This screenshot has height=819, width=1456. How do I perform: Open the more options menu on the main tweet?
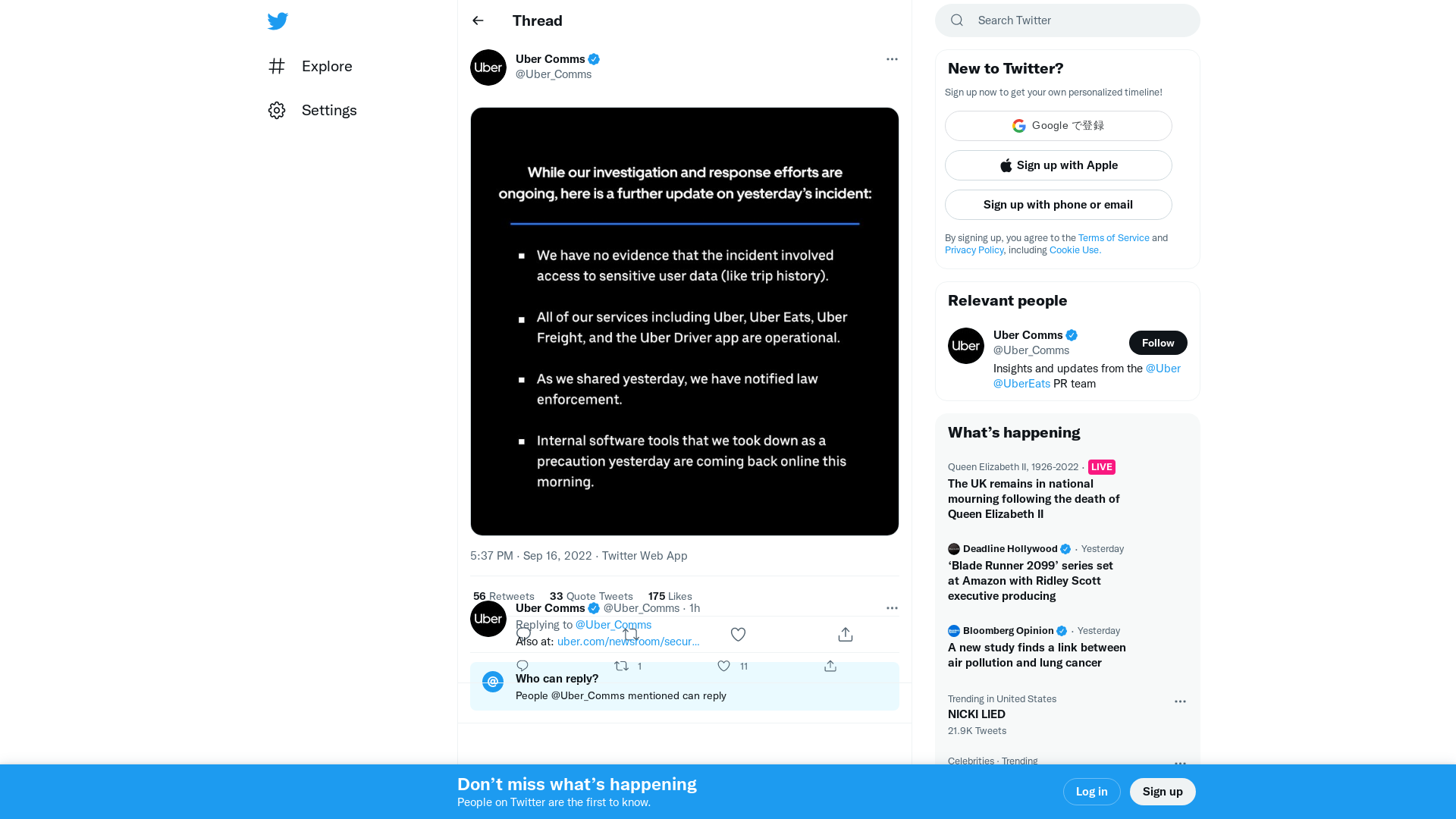pyautogui.click(x=892, y=59)
